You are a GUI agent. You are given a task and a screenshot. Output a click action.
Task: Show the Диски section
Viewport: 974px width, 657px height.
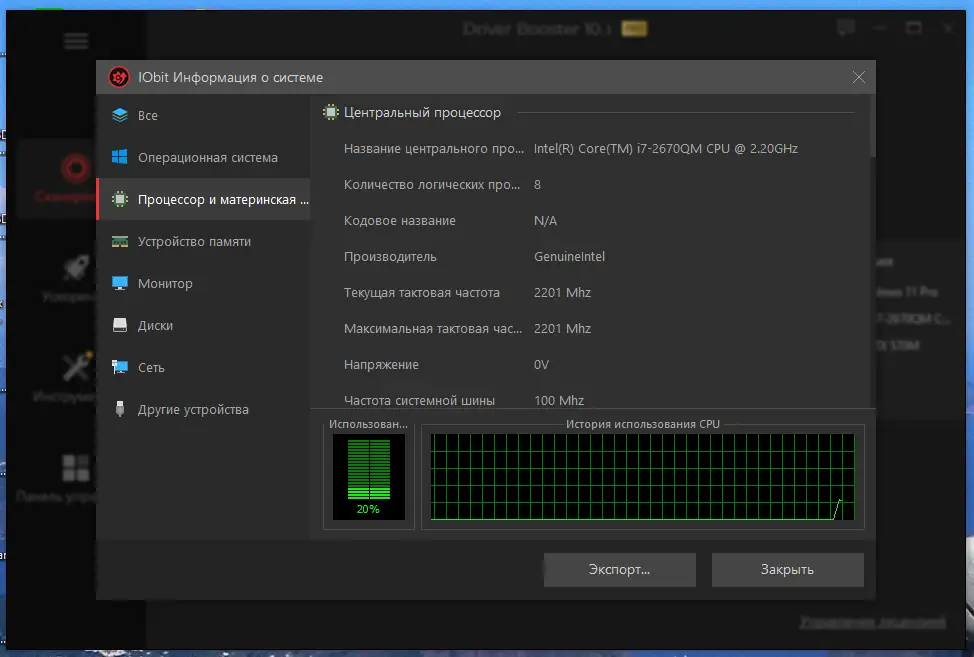[x=203, y=325]
